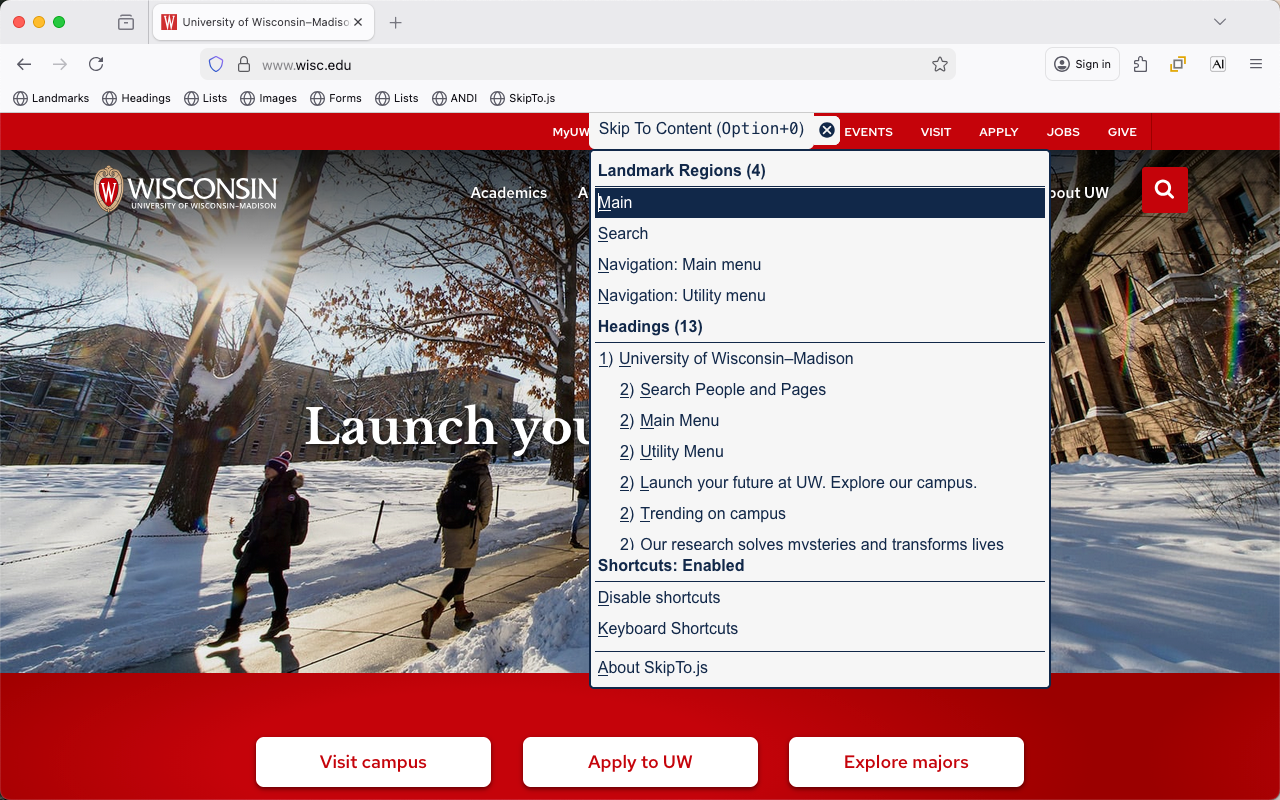Open the Skip To Content menu button

(701, 130)
